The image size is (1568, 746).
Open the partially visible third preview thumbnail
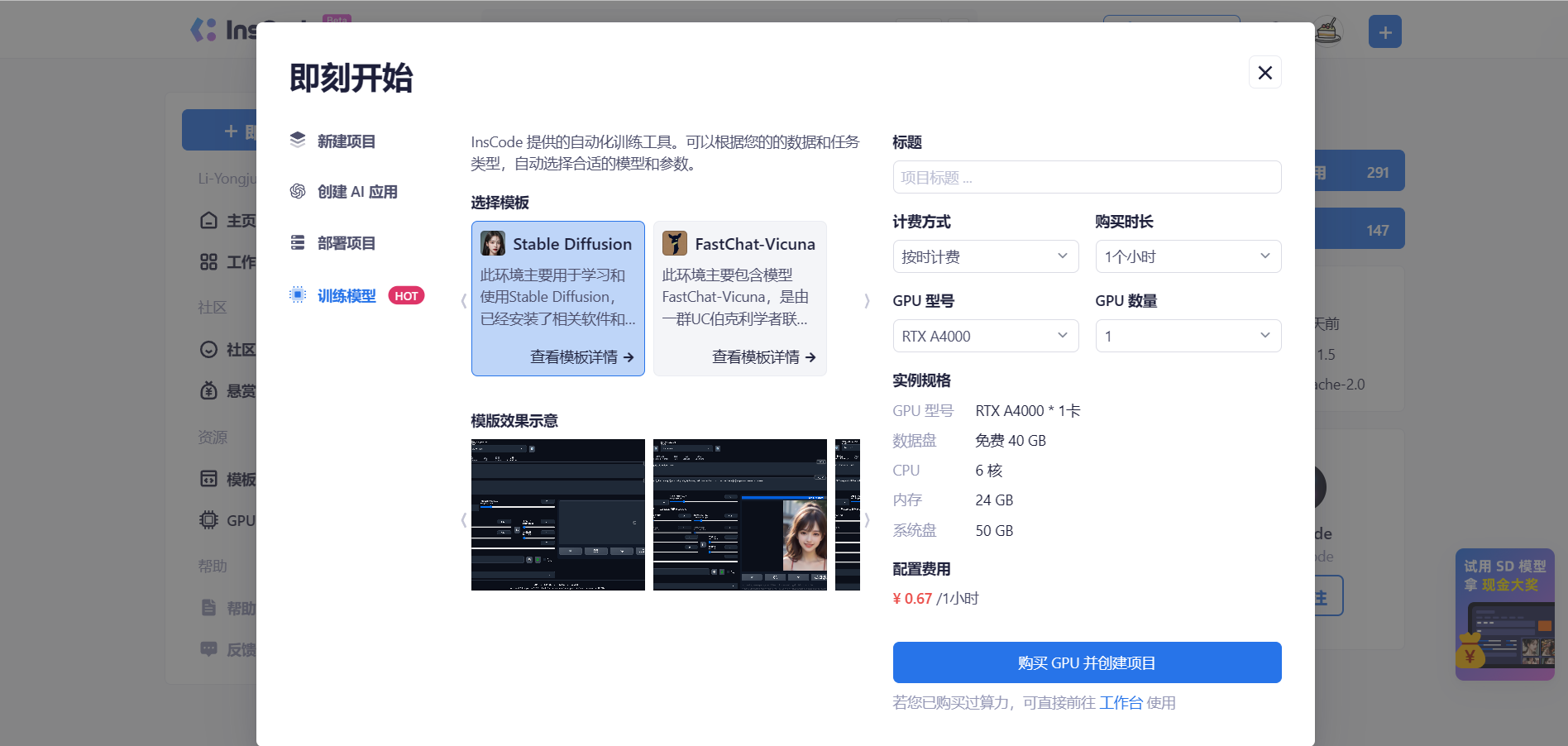coord(848,514)
